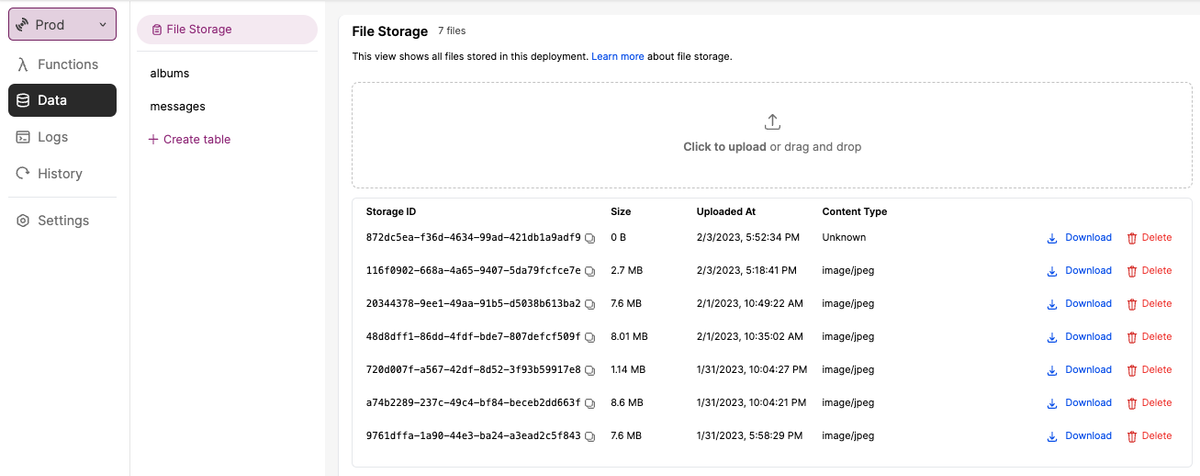Click trash icon for the 0 B file
The image size is (1200, 476).
[1132, 238]
